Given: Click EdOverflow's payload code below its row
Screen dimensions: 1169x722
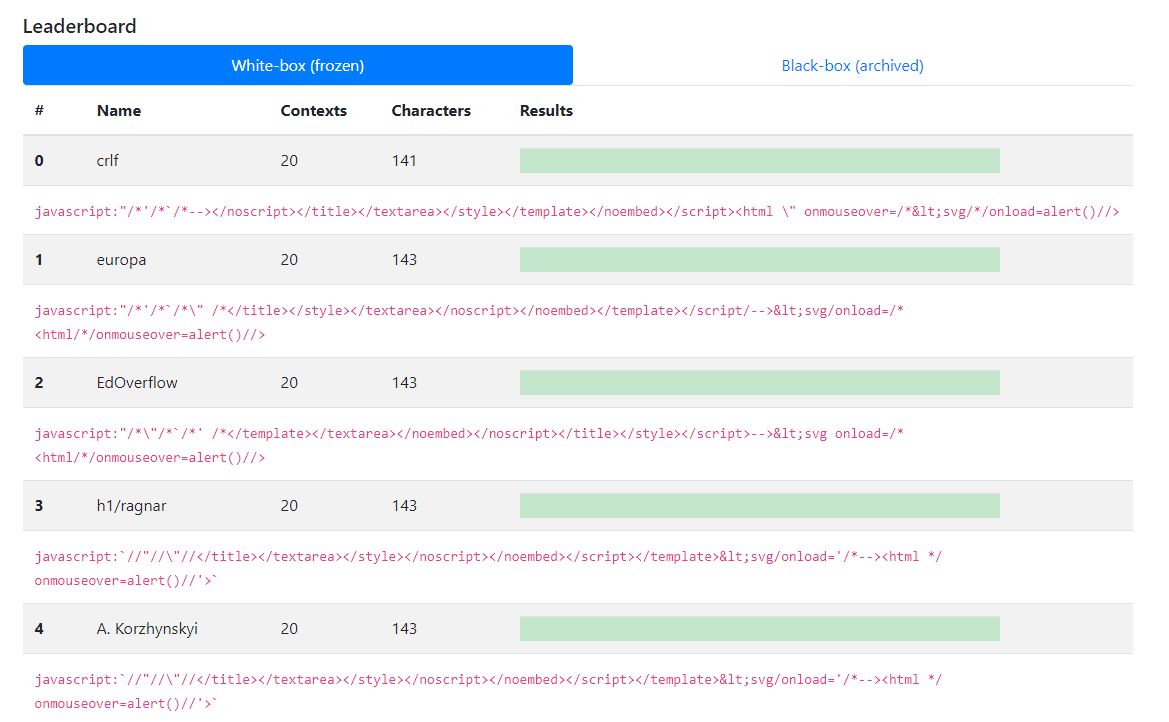Looking at the screenshot, I should [x=469, y=445].
